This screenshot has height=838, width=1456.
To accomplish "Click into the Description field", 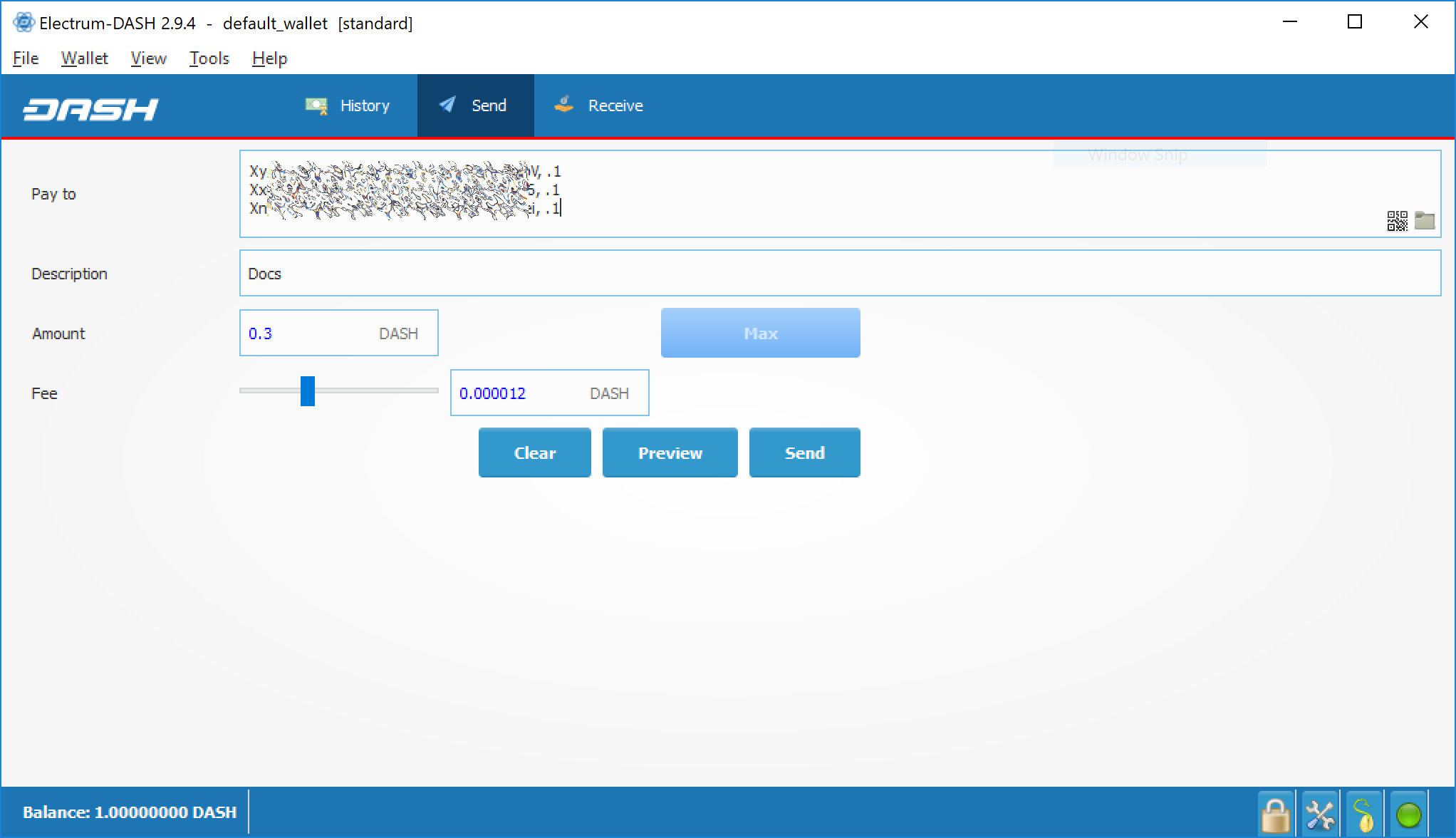I will [x=839, y=274].
